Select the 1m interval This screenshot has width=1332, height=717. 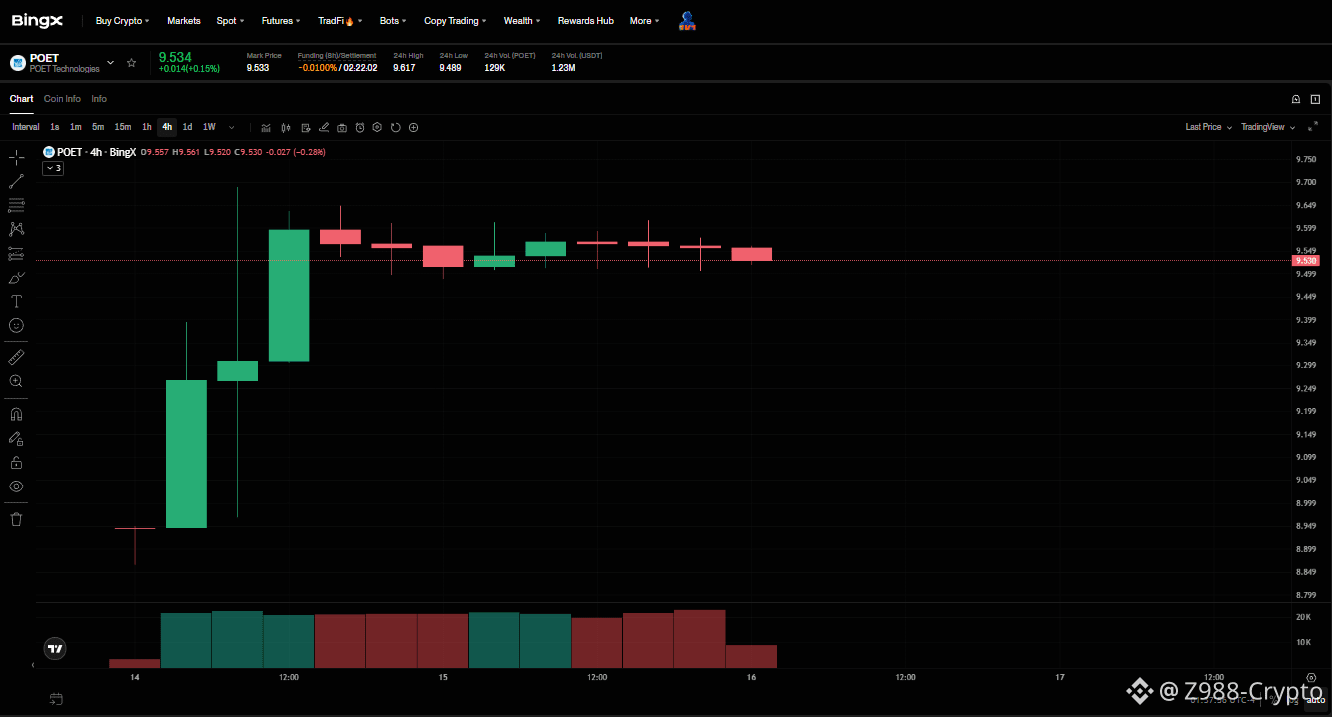coord(75,127)
